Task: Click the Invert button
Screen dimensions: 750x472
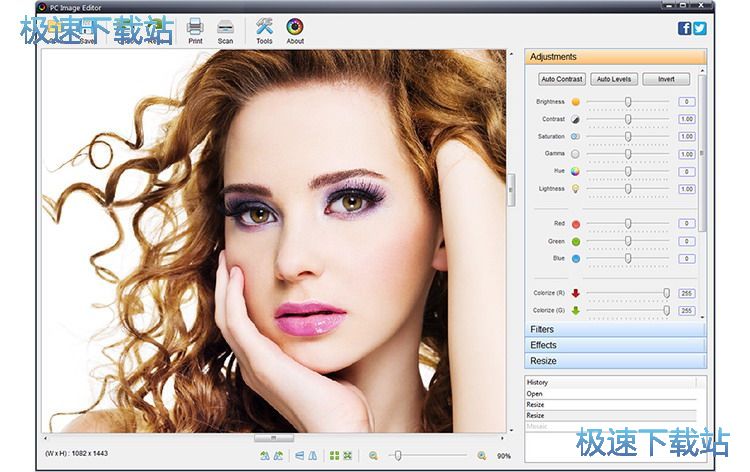Action: click(666, 79)
